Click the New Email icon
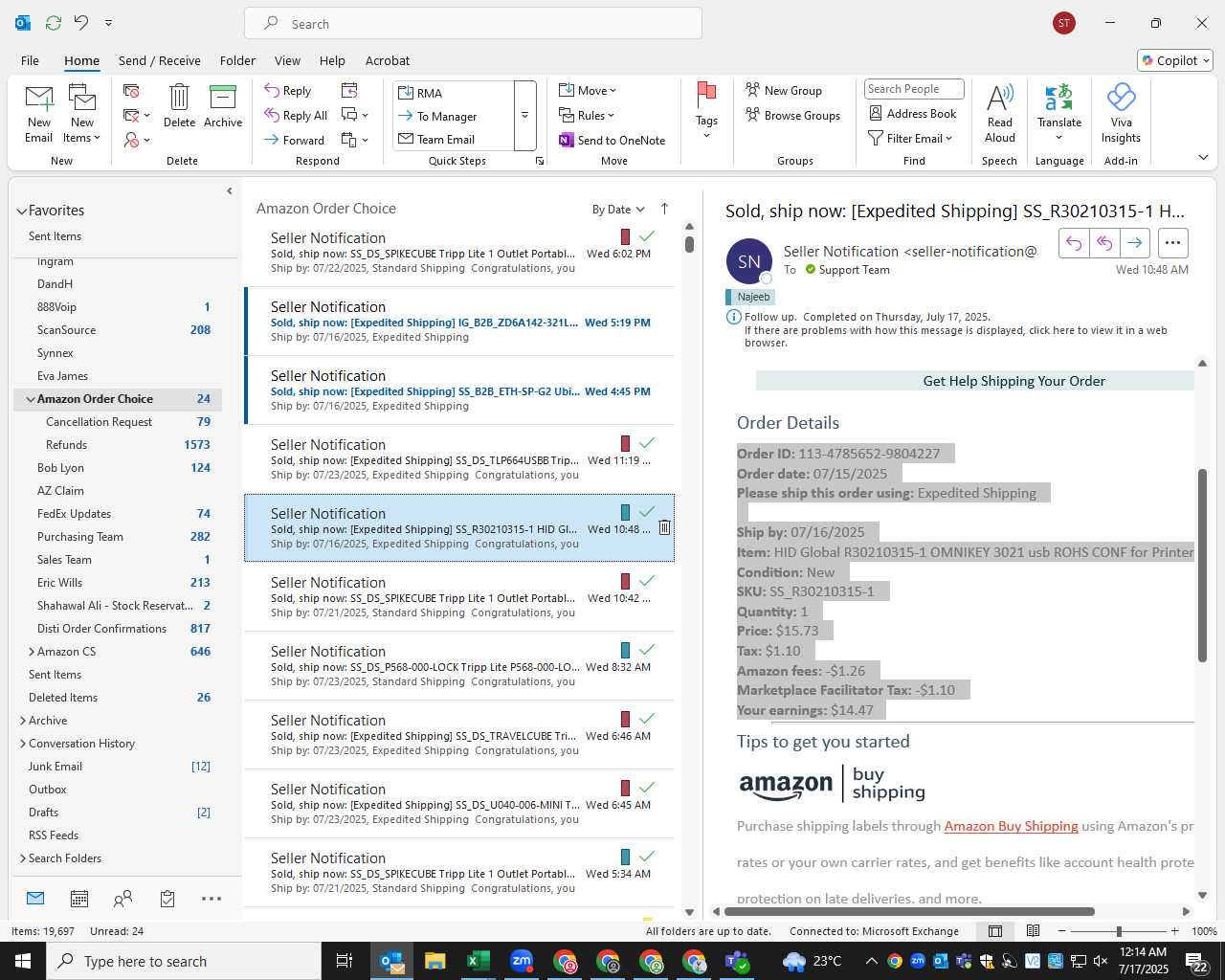1225x980 pixels. tap(39, 114)
